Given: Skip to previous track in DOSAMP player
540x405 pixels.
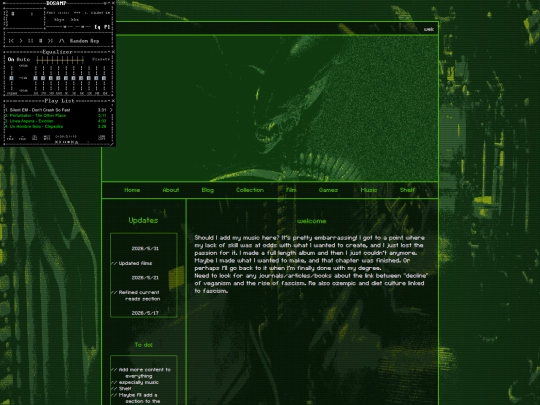Looking at the screenshot, I should pyautogui.click(x=11, y=41).
